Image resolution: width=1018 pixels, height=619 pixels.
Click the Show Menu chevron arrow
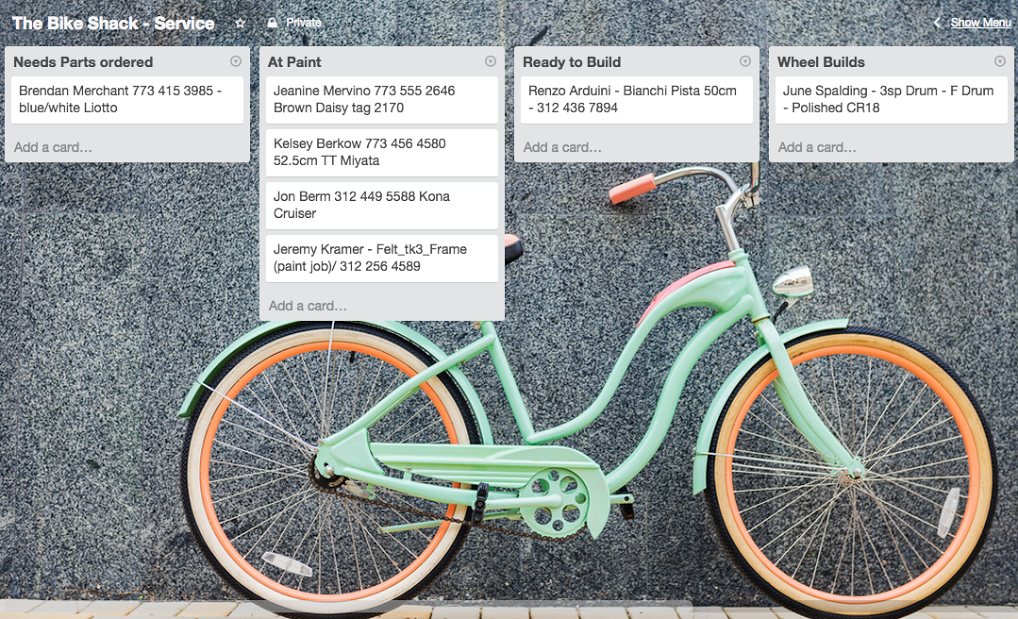tap(937, 23)
